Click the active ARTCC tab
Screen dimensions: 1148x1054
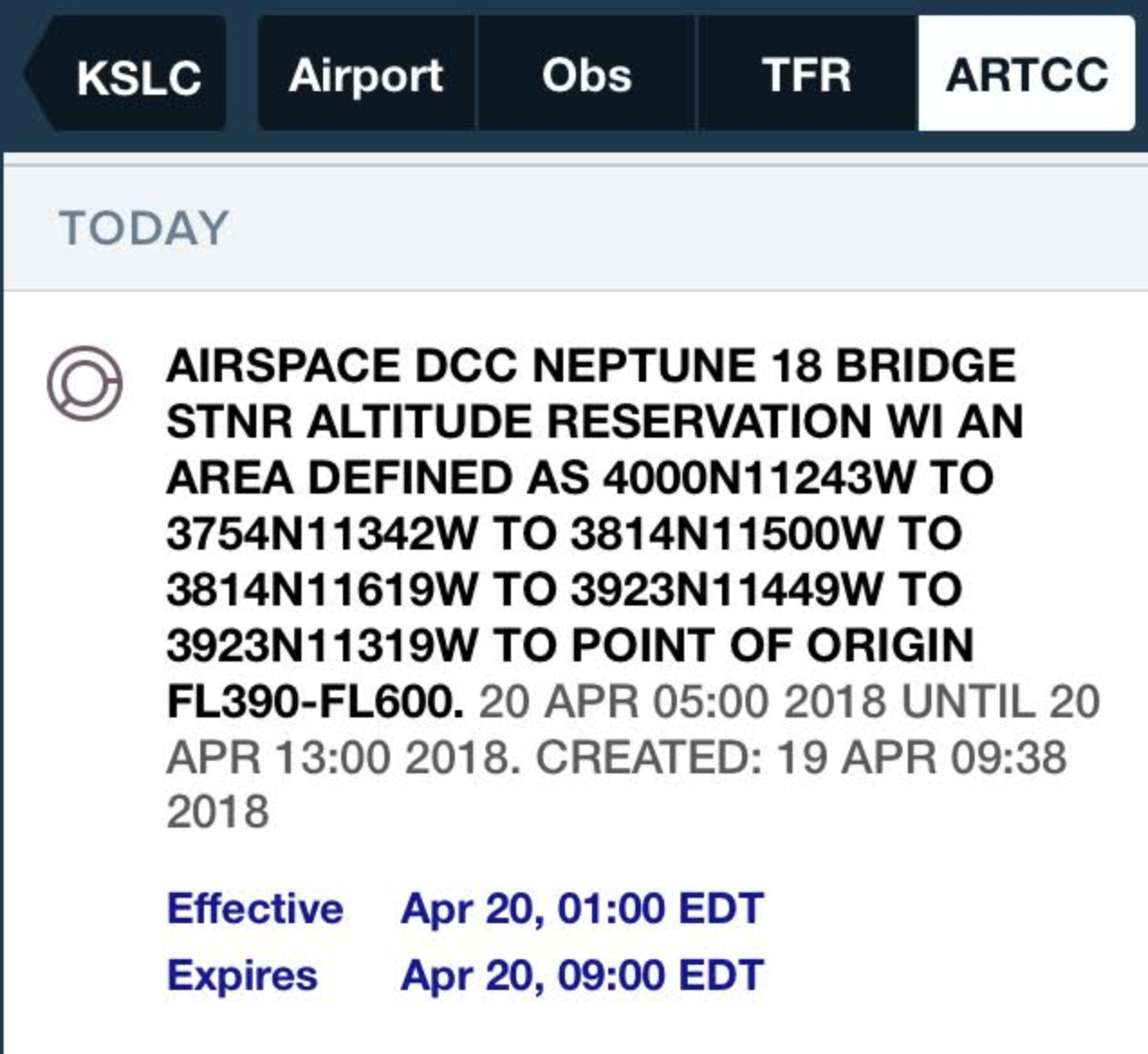1026,76
